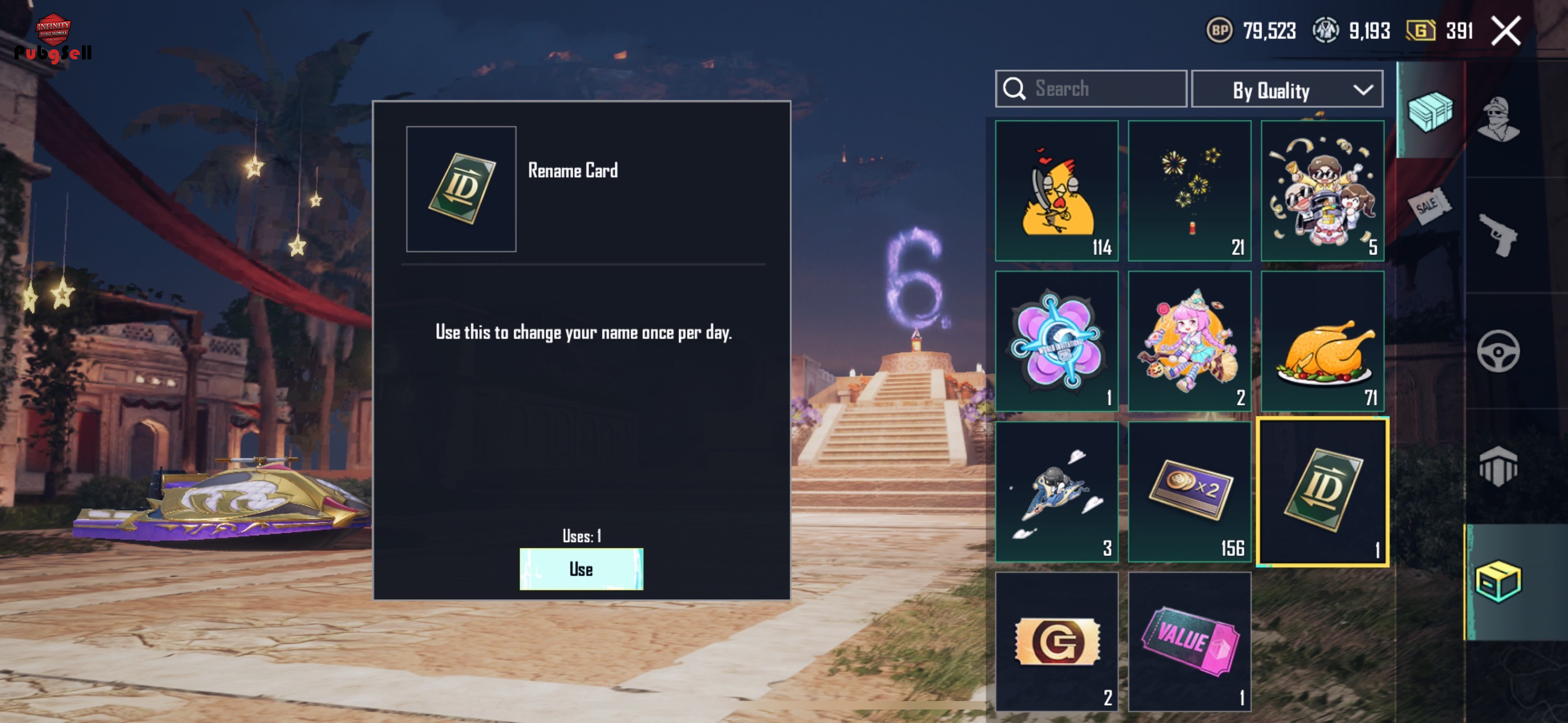Open the character outfit category icon
Screen dimensions: 1568x723
[1498, 119]
